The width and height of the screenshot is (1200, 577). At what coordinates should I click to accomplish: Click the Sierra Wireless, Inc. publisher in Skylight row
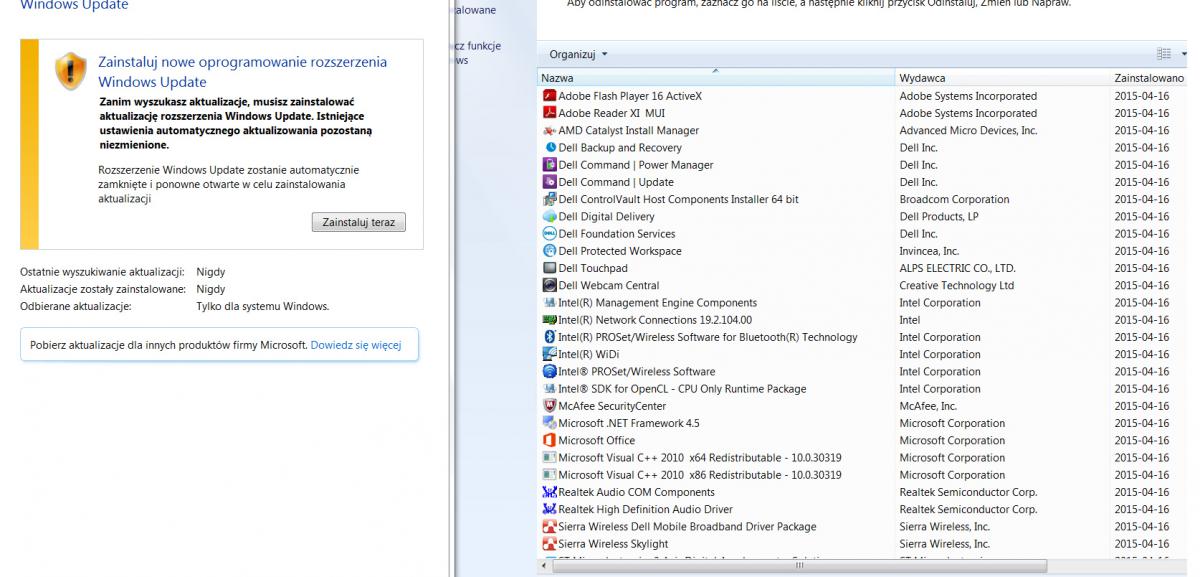tap(945, 544)
